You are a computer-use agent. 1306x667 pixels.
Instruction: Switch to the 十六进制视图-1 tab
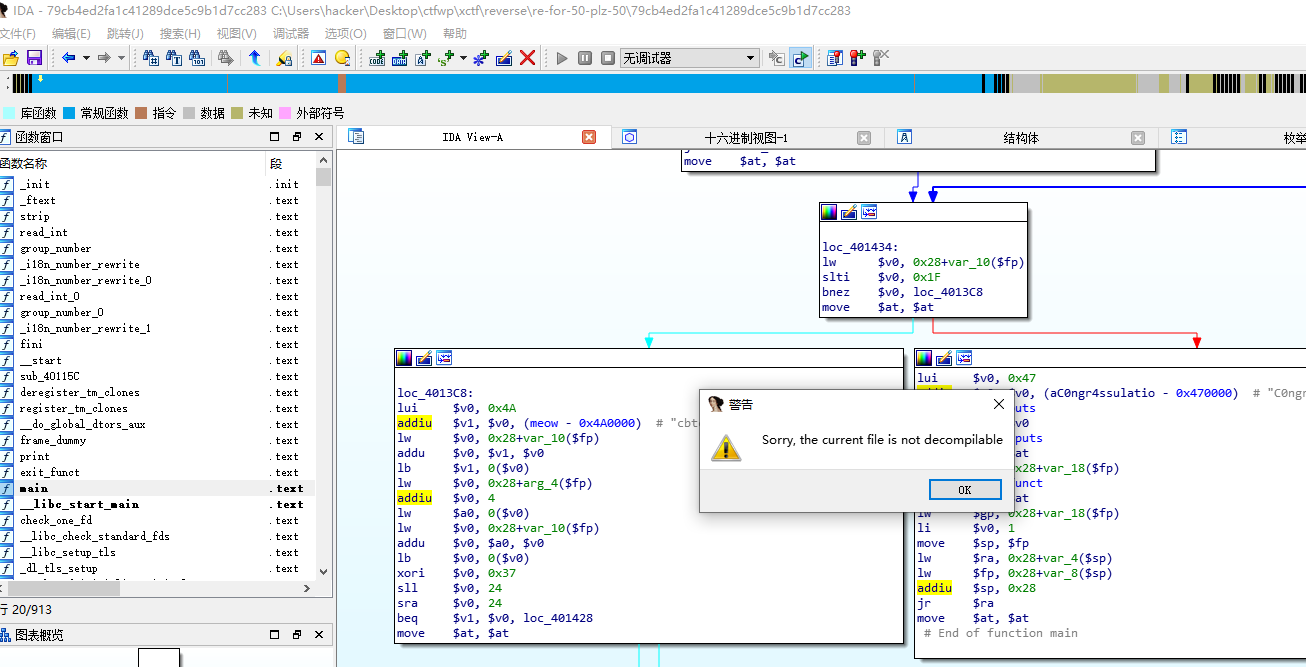click(x=746, y=138)
